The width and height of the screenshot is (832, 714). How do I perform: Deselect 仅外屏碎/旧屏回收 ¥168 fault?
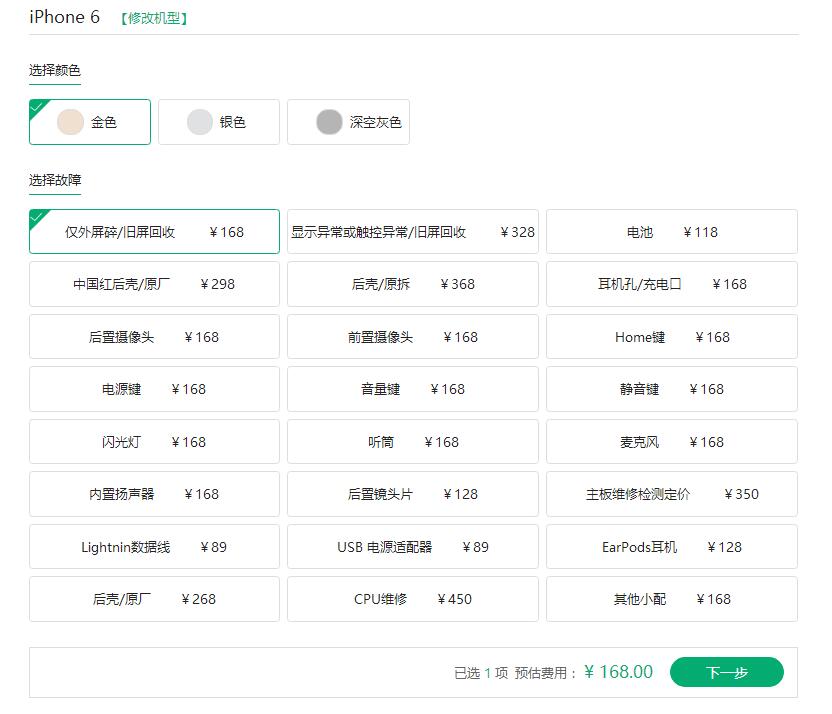coord(154,232)
